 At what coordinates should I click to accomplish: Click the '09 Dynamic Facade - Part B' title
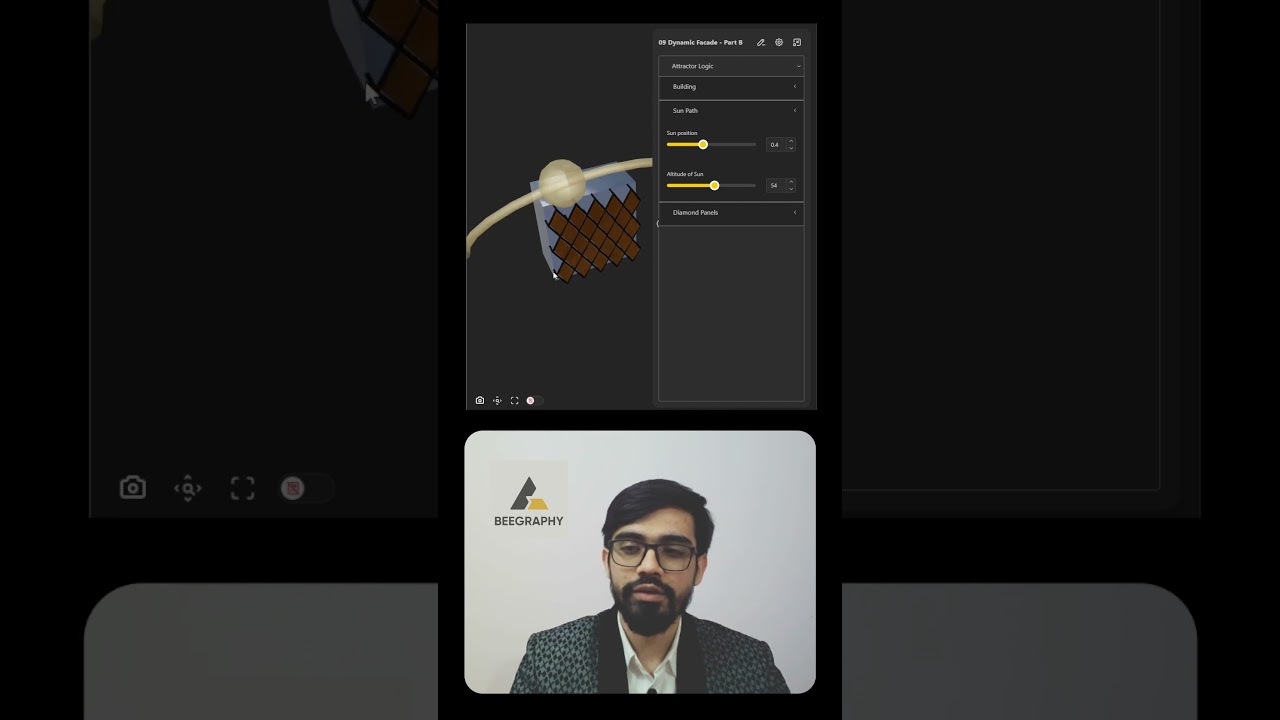pyautogui.click(x=700, y=43)
